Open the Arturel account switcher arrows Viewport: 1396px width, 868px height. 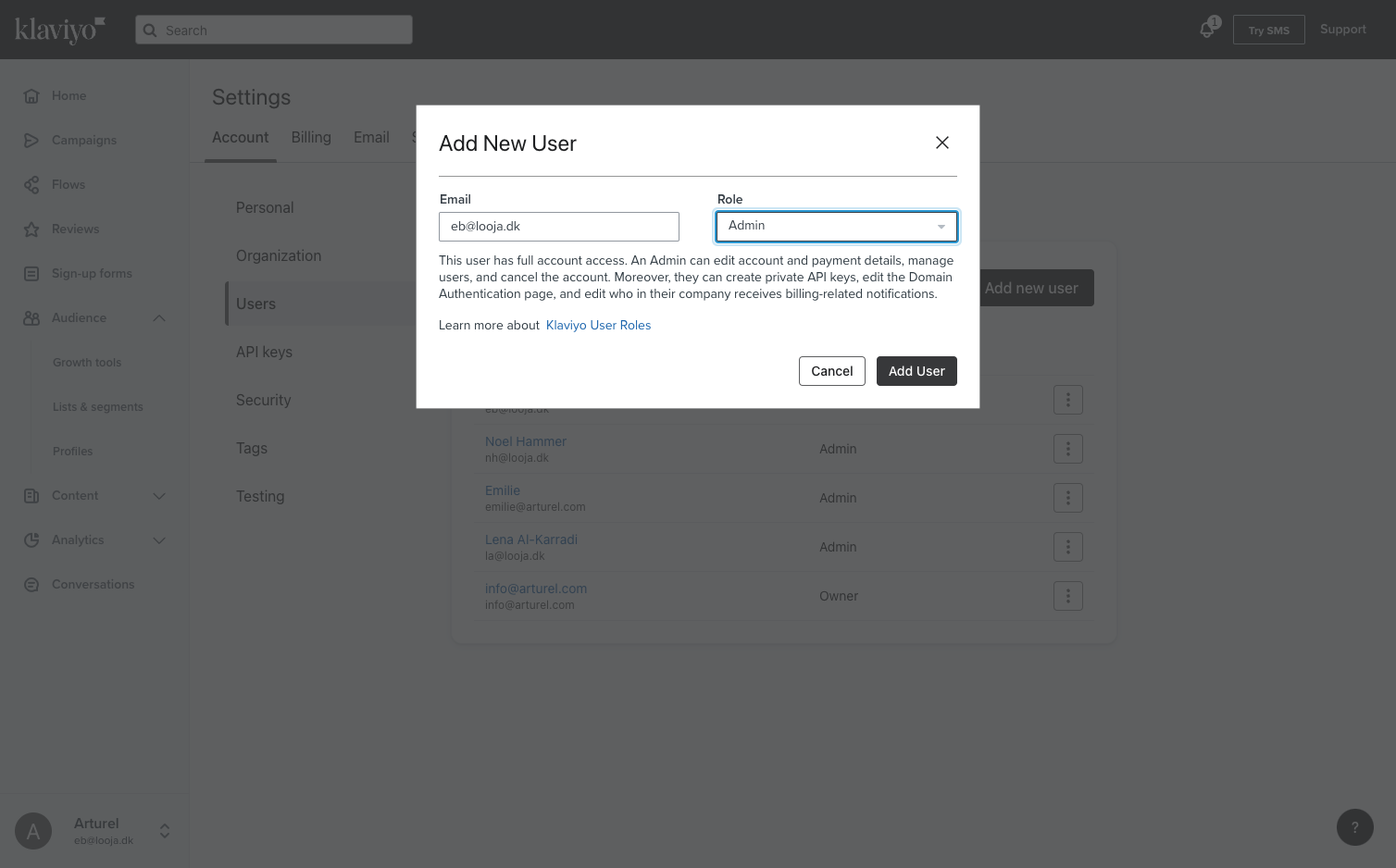click(165, 831)
